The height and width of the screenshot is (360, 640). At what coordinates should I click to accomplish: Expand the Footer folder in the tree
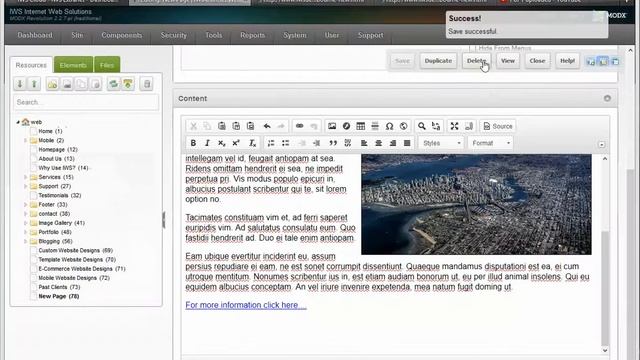[25, 204]
